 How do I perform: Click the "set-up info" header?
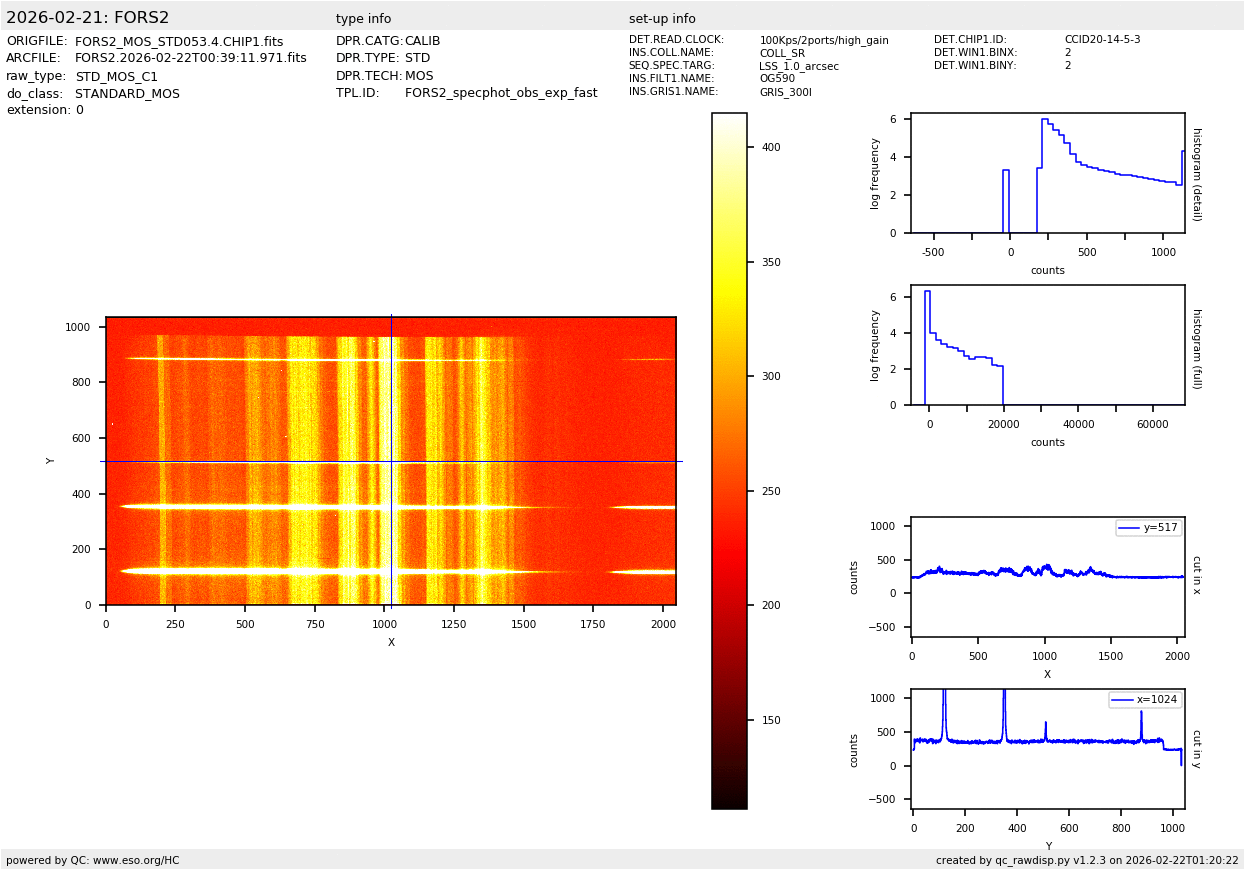[662, 19]
